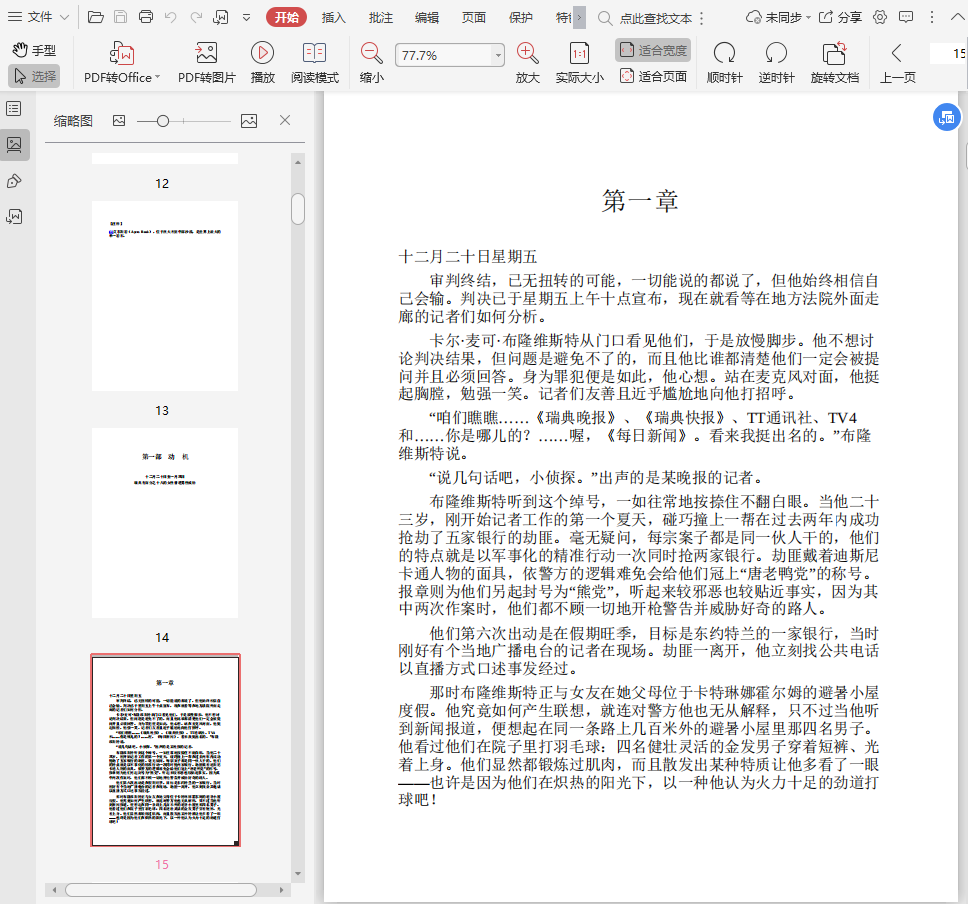Open the Word export sidebar icon
Screen dimensions: 968x904
(x=14, y=217)
